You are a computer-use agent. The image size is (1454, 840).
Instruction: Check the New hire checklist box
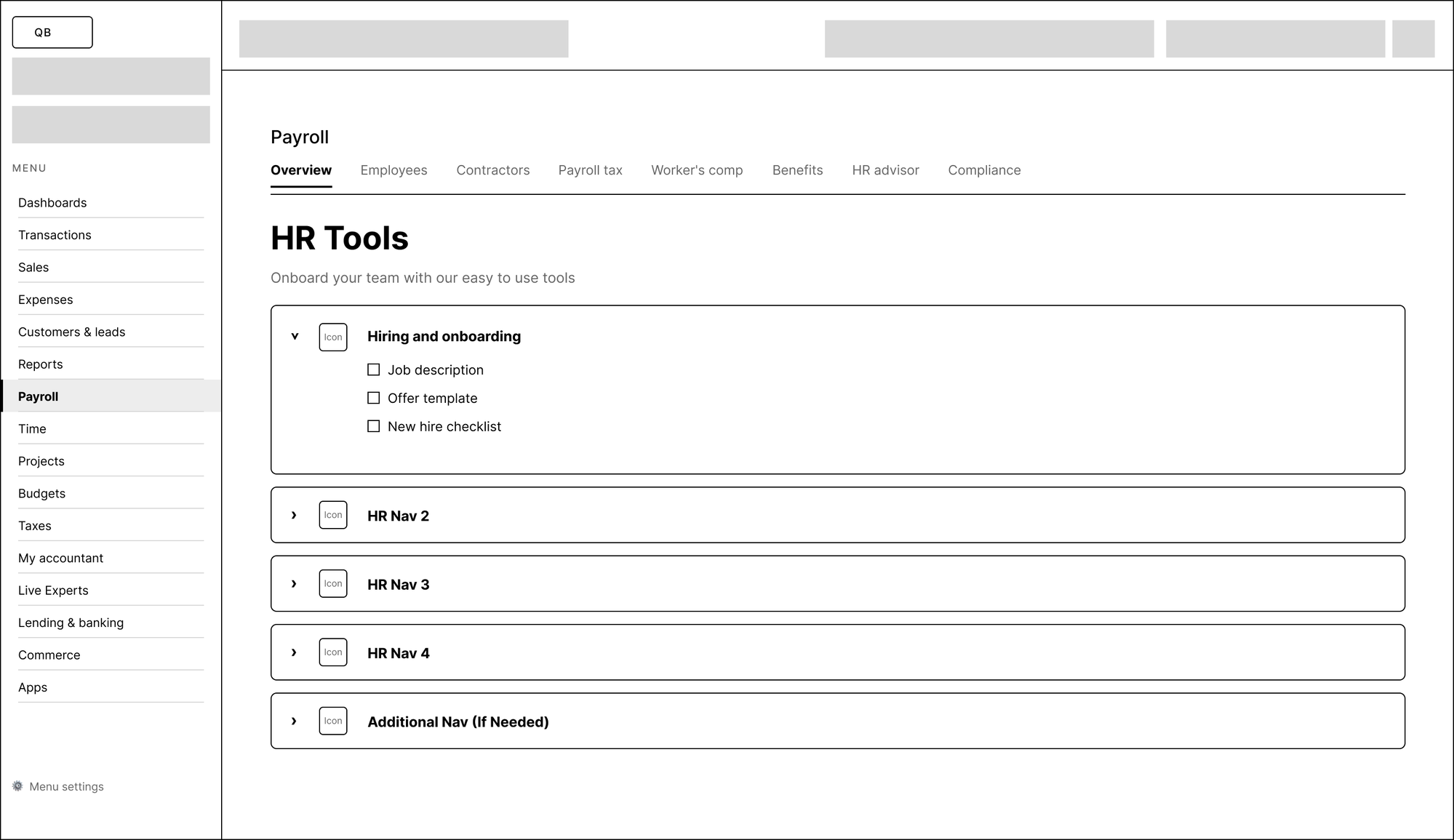[374, 426]
